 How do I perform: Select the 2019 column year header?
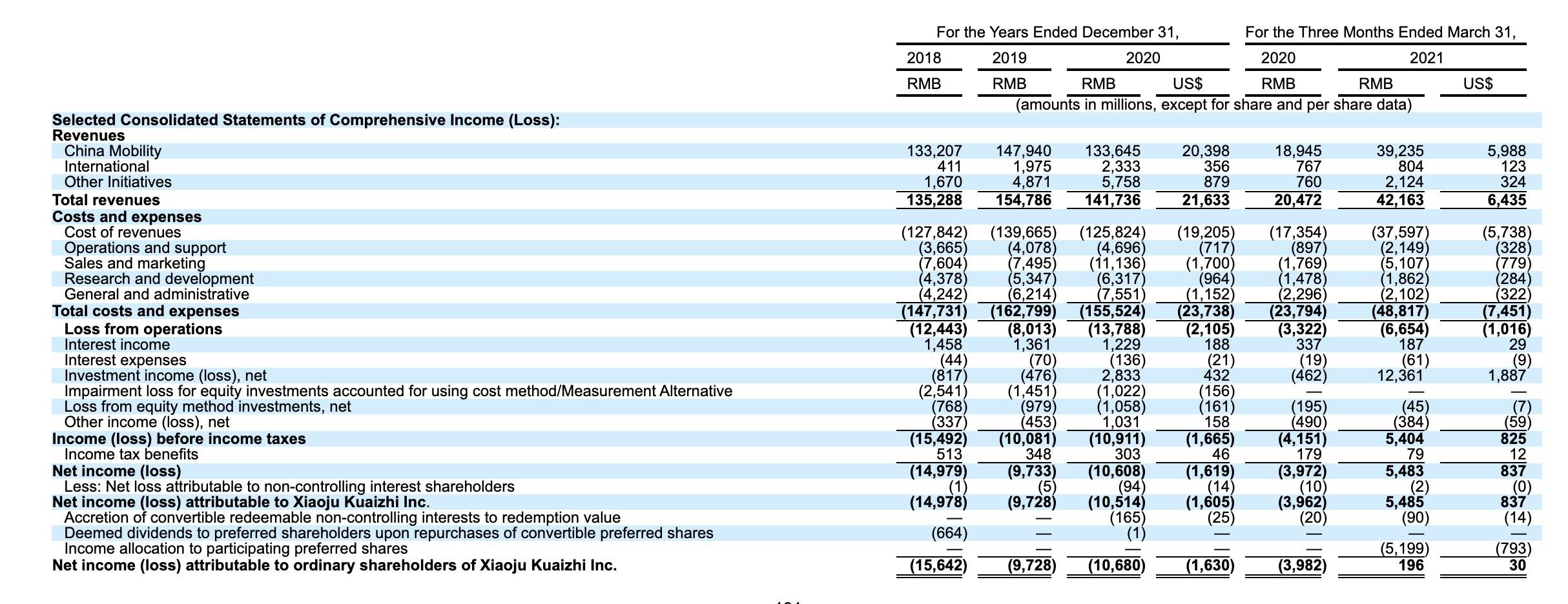tap(1009, 58)
